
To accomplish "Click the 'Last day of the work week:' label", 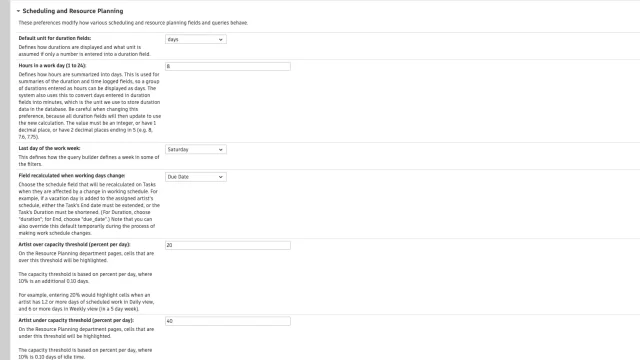I will click(x=49, y=148).
